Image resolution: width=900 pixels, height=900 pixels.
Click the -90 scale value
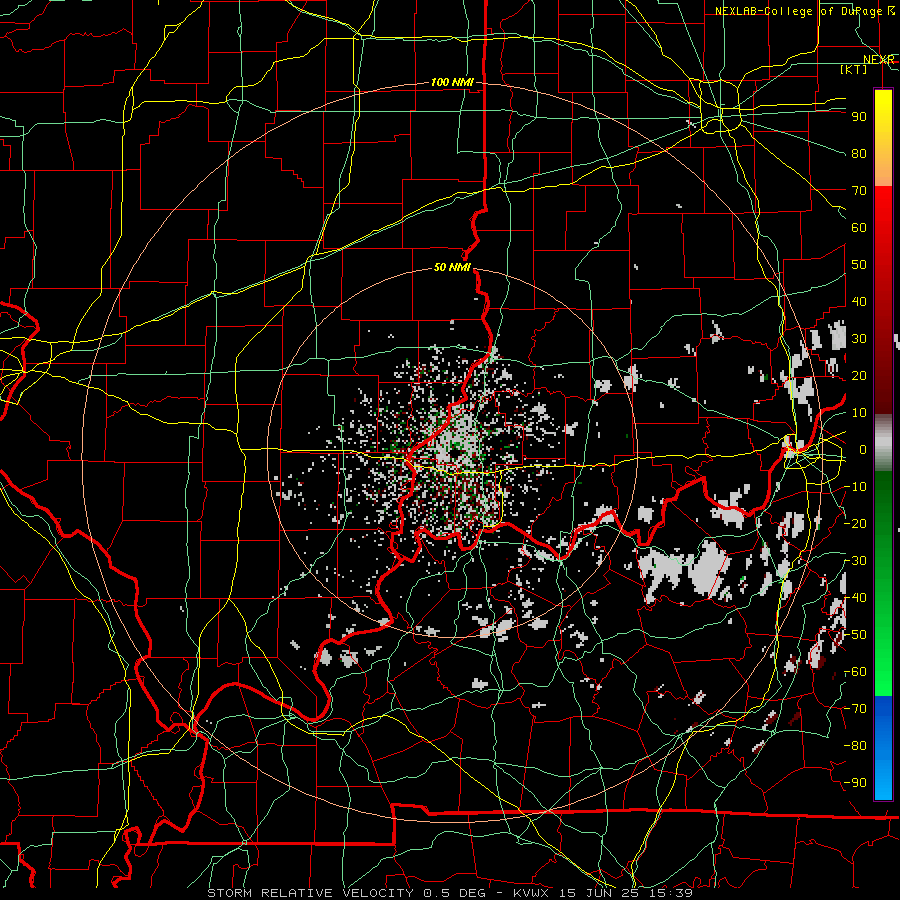pos(855,783)
